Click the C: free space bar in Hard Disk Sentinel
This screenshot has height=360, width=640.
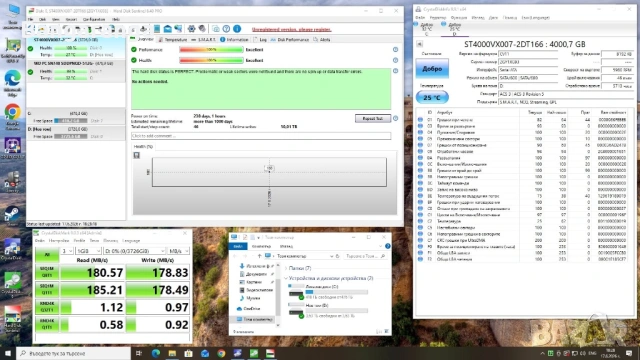point(71,121)
